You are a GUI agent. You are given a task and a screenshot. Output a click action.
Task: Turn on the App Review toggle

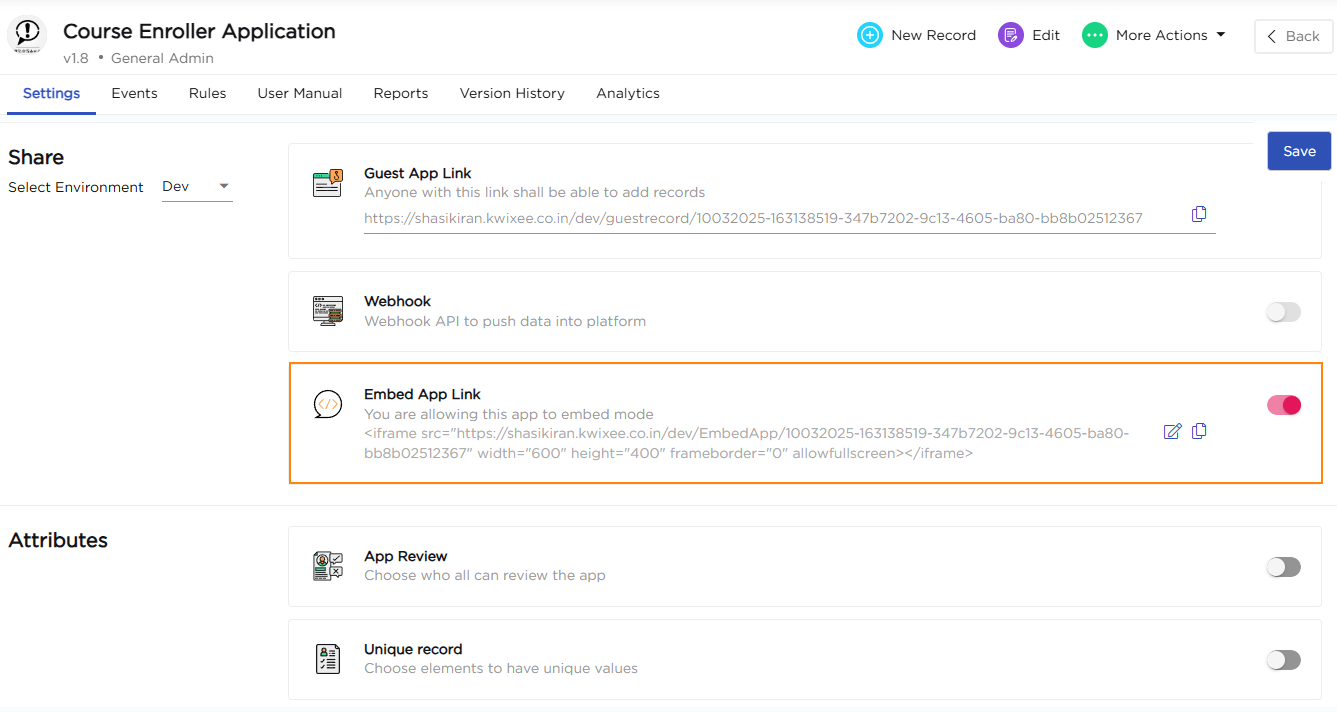(1283, 567)
